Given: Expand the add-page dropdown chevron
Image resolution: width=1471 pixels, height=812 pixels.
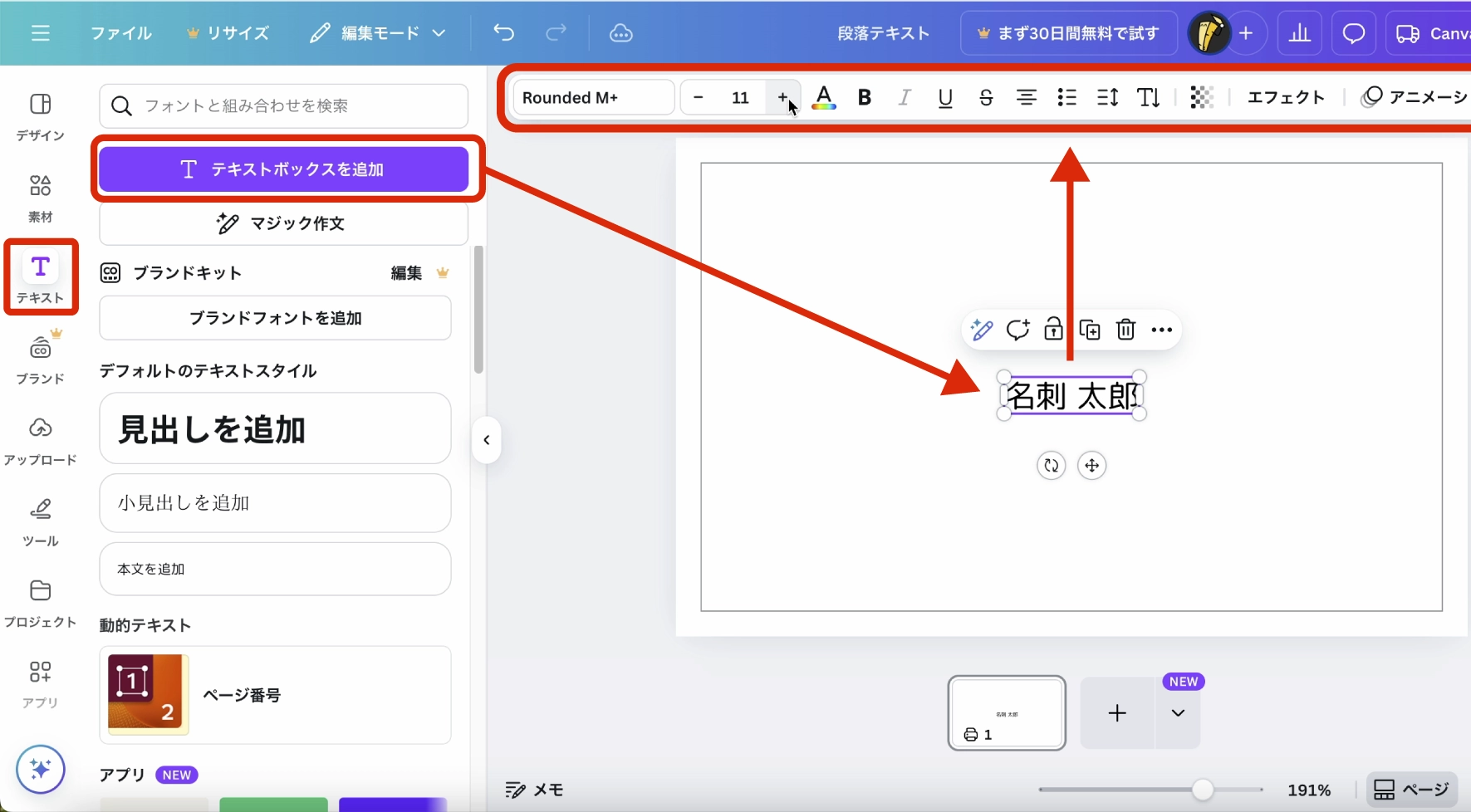Looking at the screenshot, I should tap(1178, 713).
